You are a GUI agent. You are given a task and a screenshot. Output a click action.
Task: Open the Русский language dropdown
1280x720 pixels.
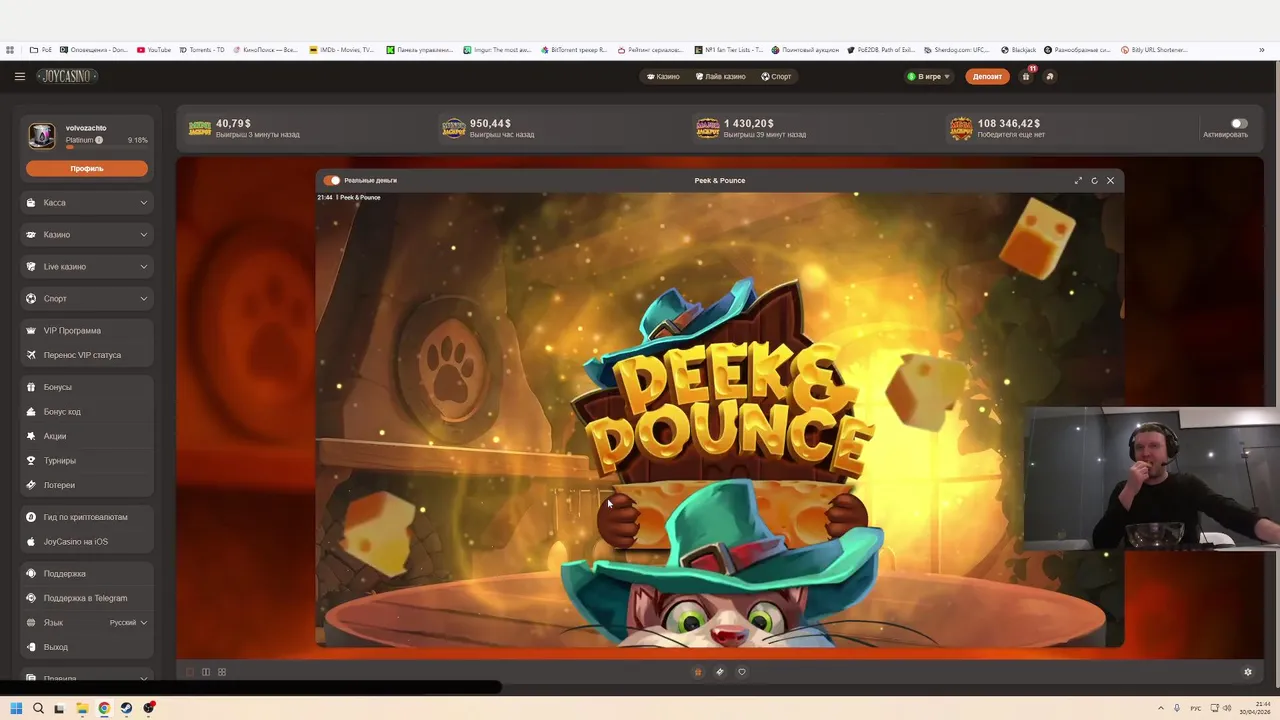(x=128, y=623)
